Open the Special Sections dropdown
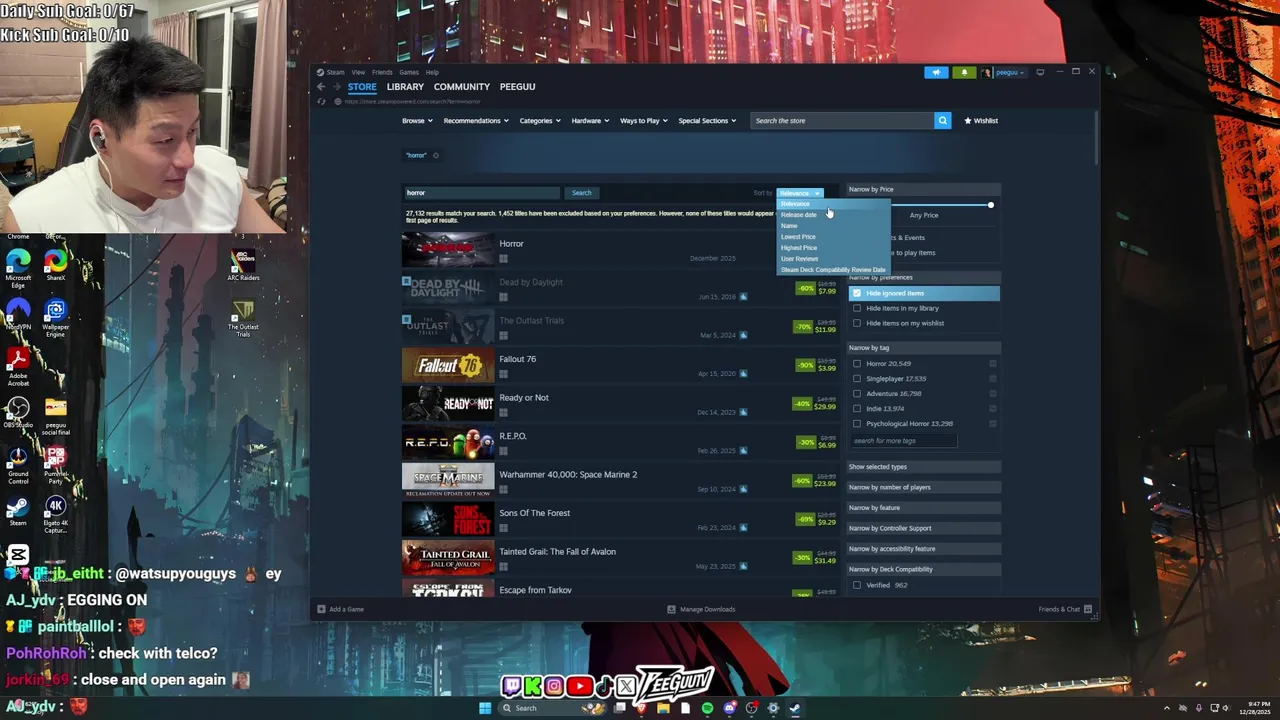Image resolution: width=1280 pixels, height=720 pixels. pos(707,121)
